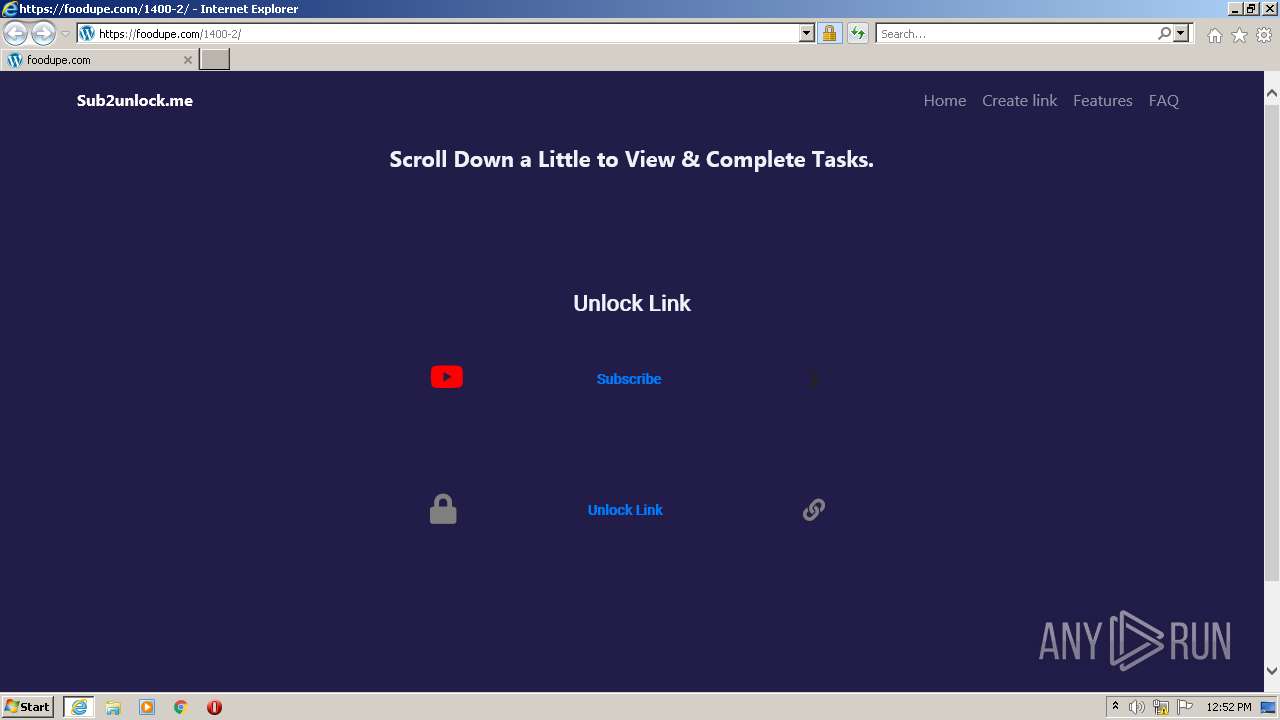Click the volume speaker tray icon

[x=1137, y=707]
